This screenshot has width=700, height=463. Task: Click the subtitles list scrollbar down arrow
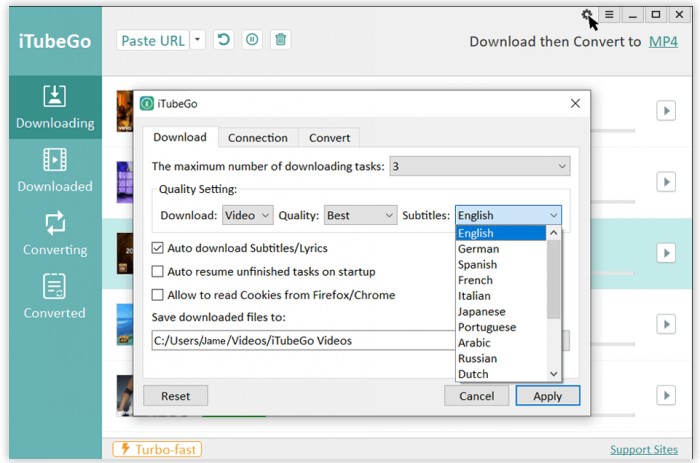(x=554, y=374)
